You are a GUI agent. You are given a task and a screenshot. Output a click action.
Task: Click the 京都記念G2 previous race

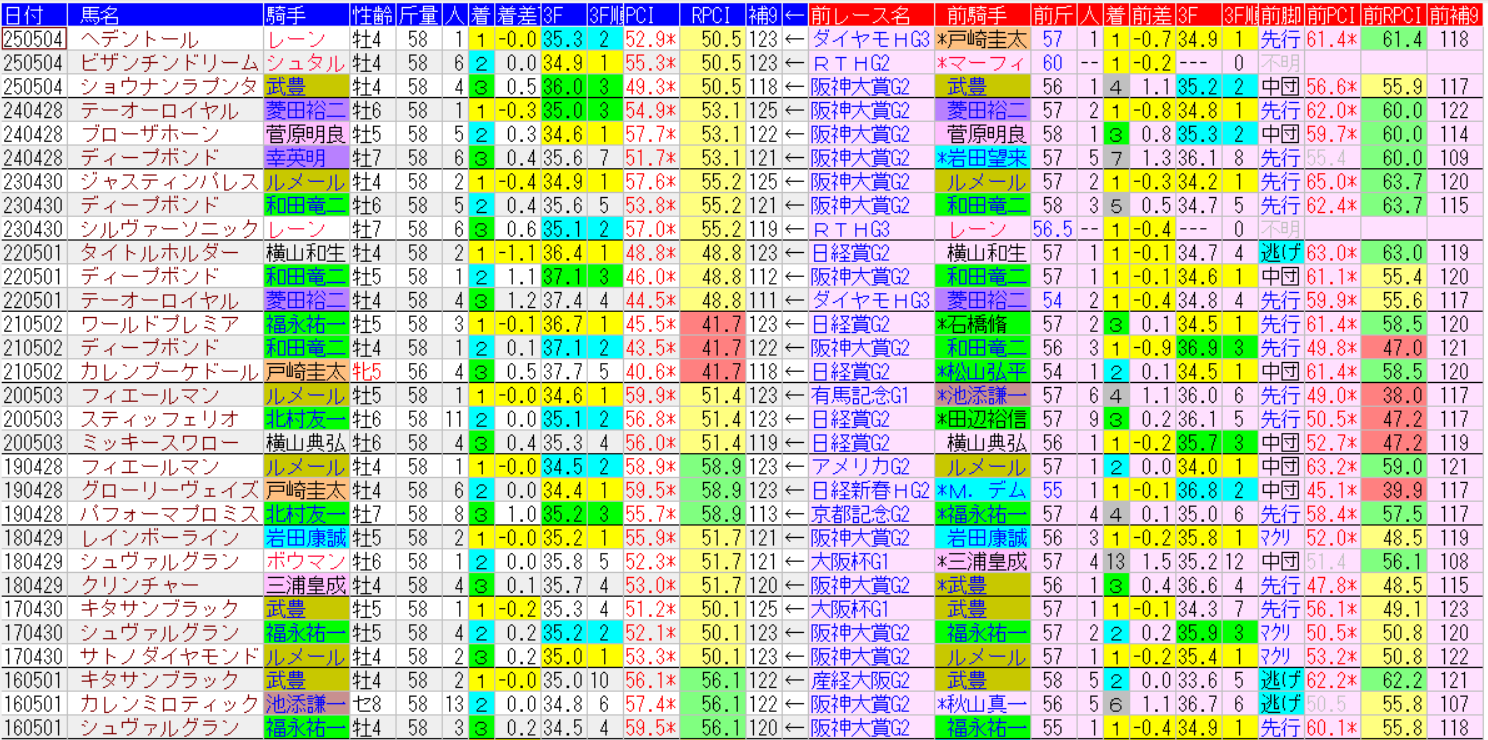862,515
